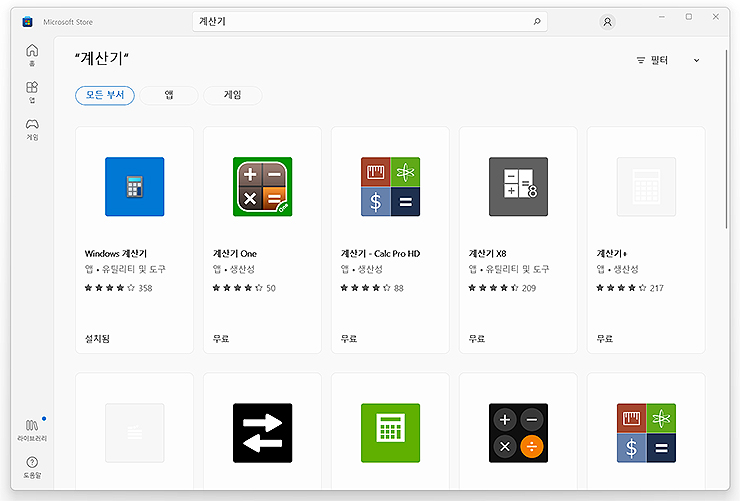This screenshot has height=501, width=740.
Task: Select the 모든 부서 filter tab
Action: tap(105, 95)
